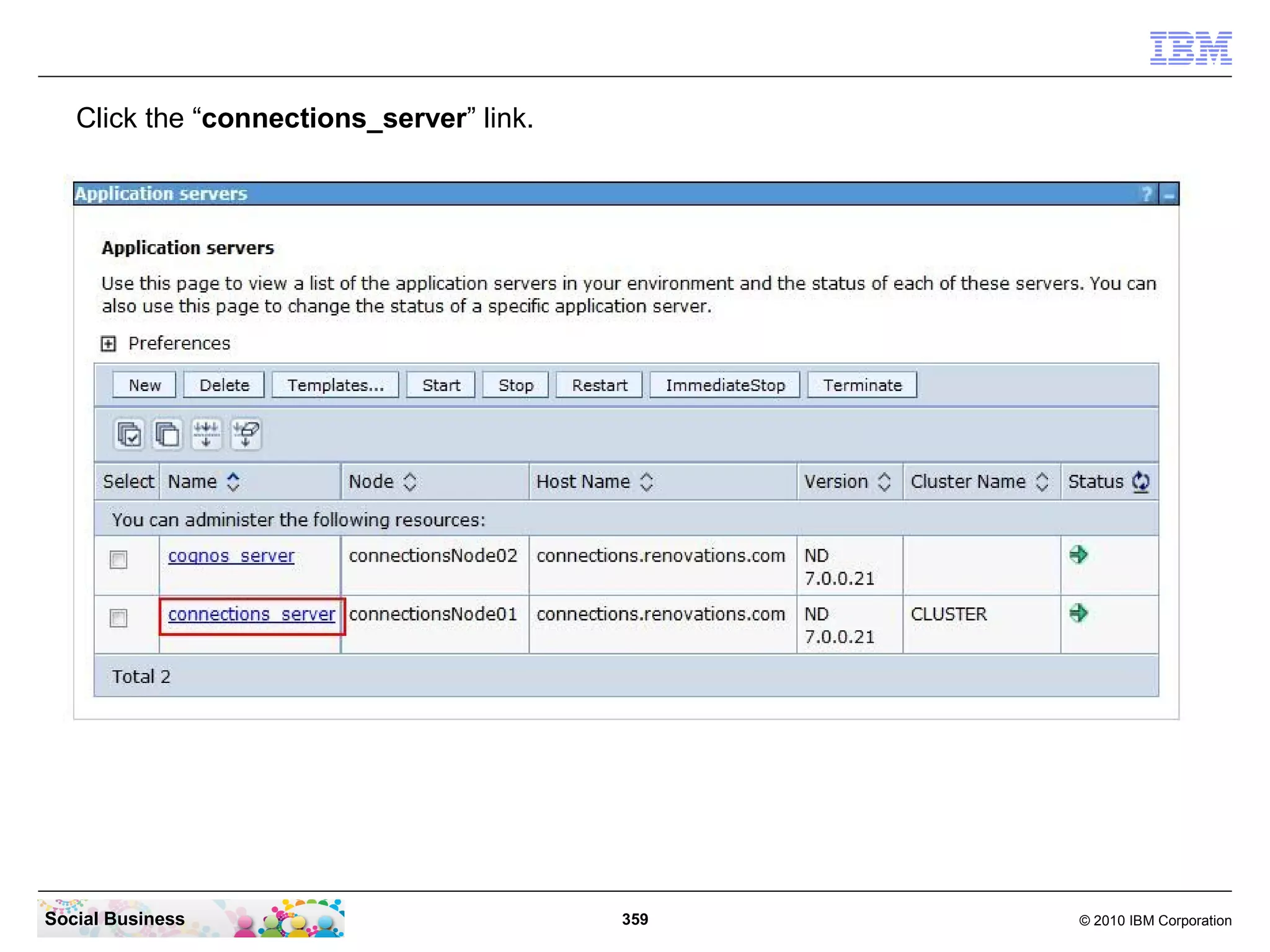This screenshot has width=1270, height=952.
Task: Collapse the Application servers portlet via minus icon
Action: (x=1170, y=195)
